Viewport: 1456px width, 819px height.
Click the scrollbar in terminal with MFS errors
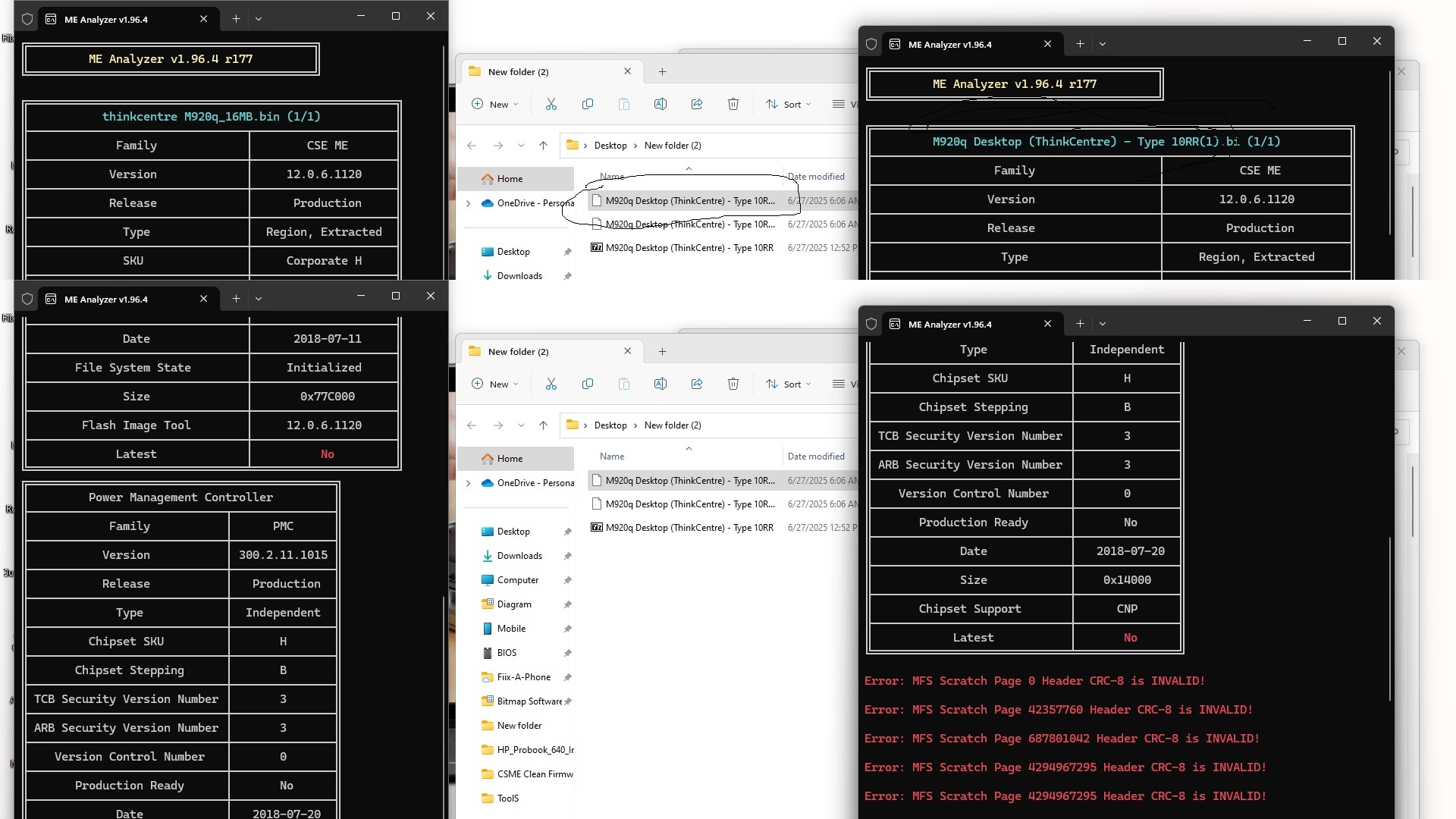(1390, 618)
